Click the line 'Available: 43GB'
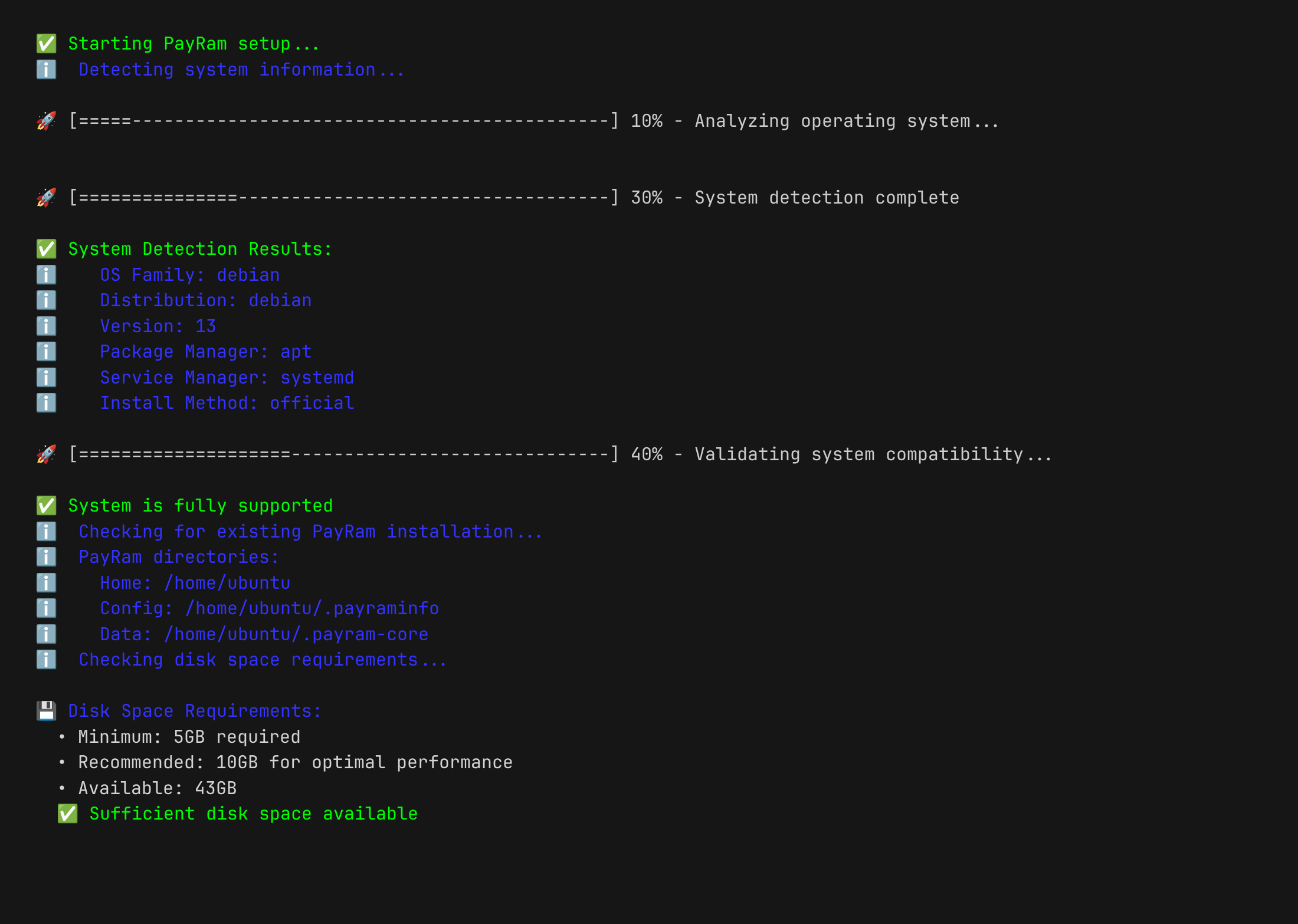This screenshot has height=924, width=1298. click(158, 788)
